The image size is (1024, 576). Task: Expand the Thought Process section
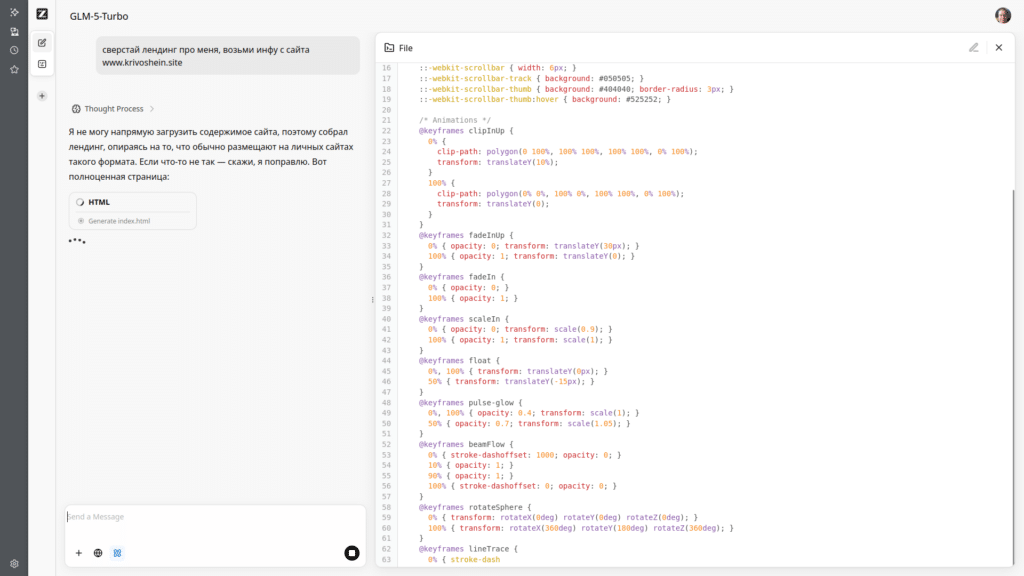113,108
